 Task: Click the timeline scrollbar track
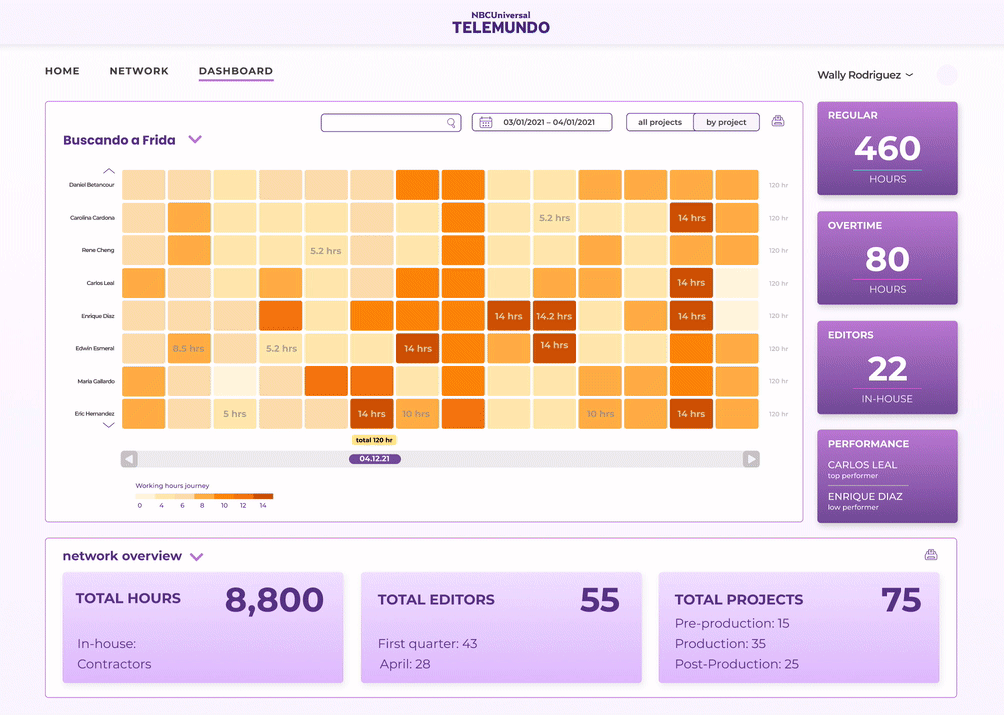tap(440, 459)
